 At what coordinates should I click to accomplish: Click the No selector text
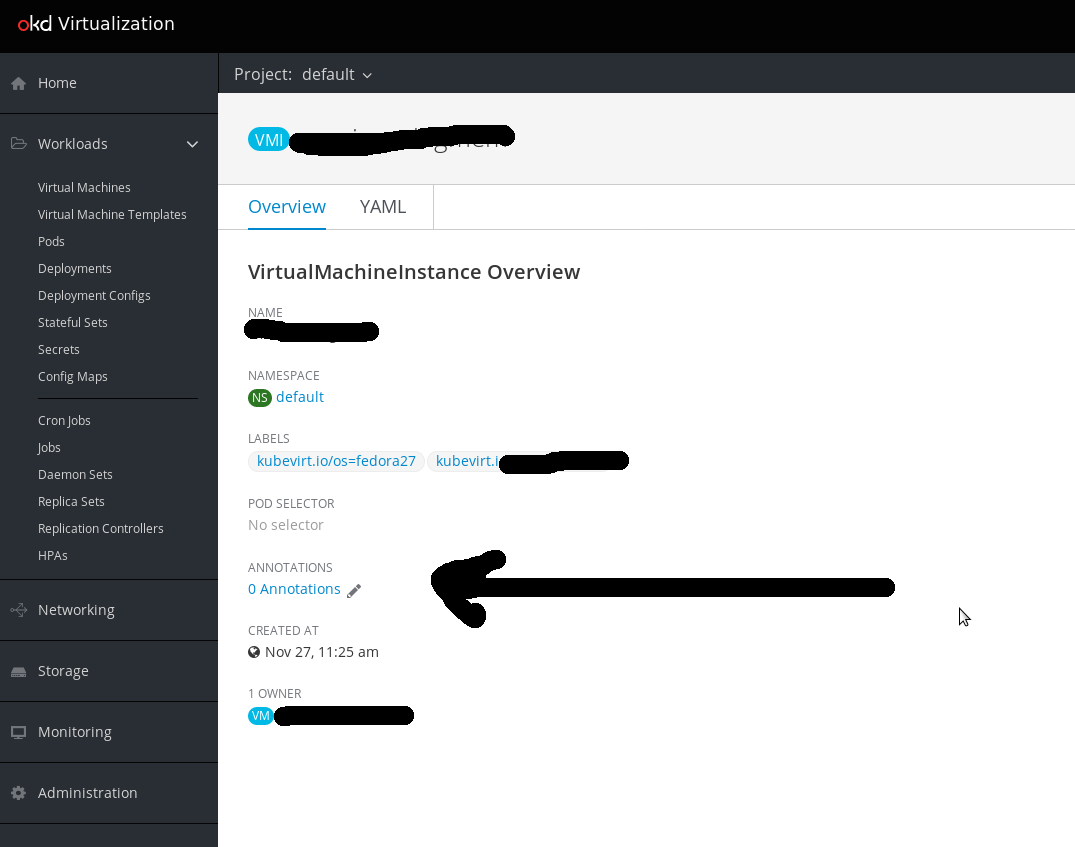tap(286, 525)
